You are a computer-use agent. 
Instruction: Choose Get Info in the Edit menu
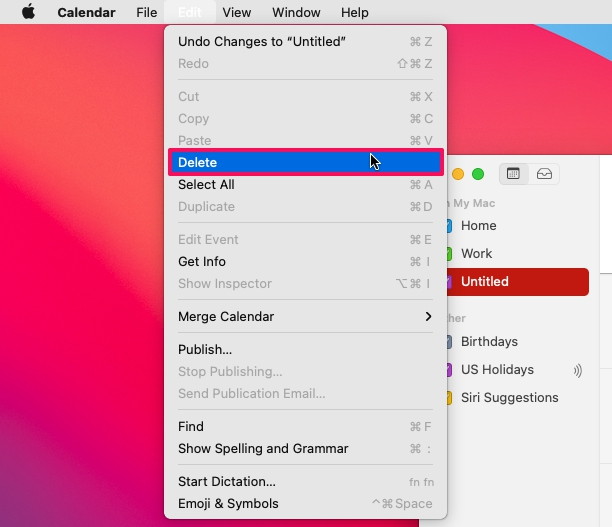point(306,261)
